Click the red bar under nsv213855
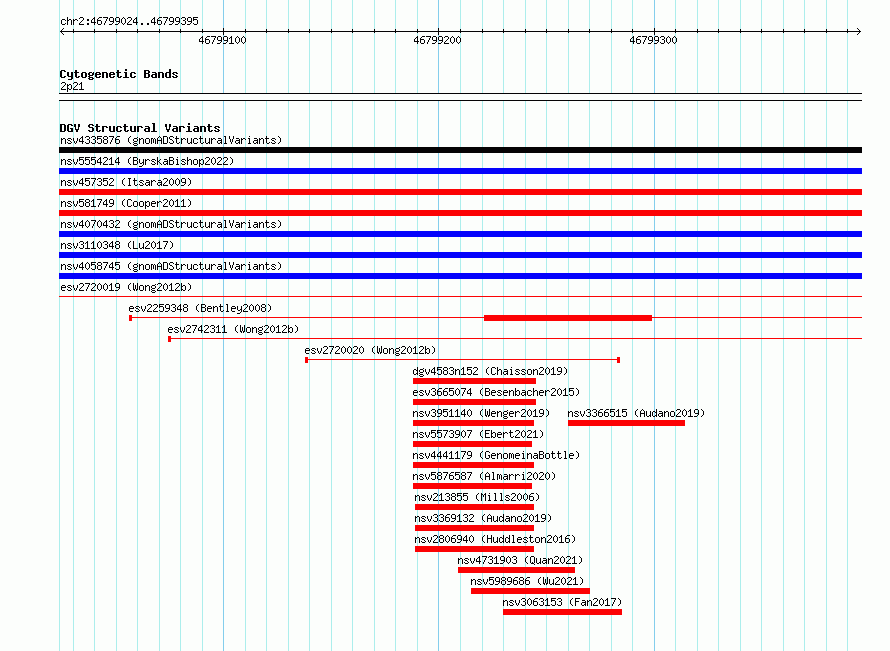890x651 pixels. point(475,507)
